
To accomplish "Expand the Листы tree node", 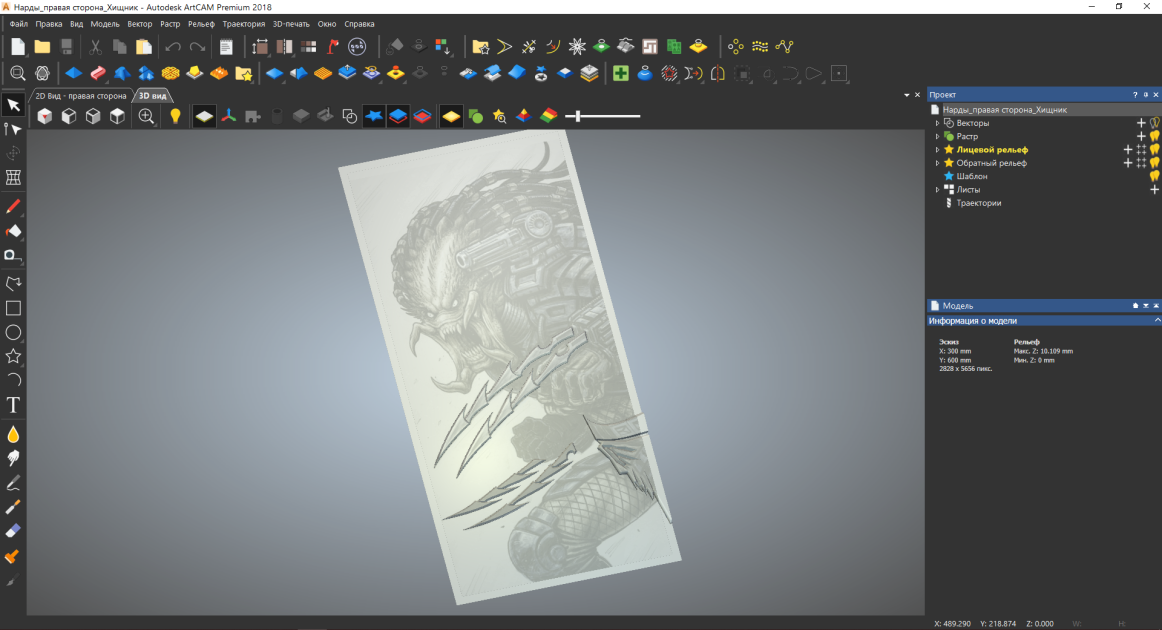I will pos(937,190).
